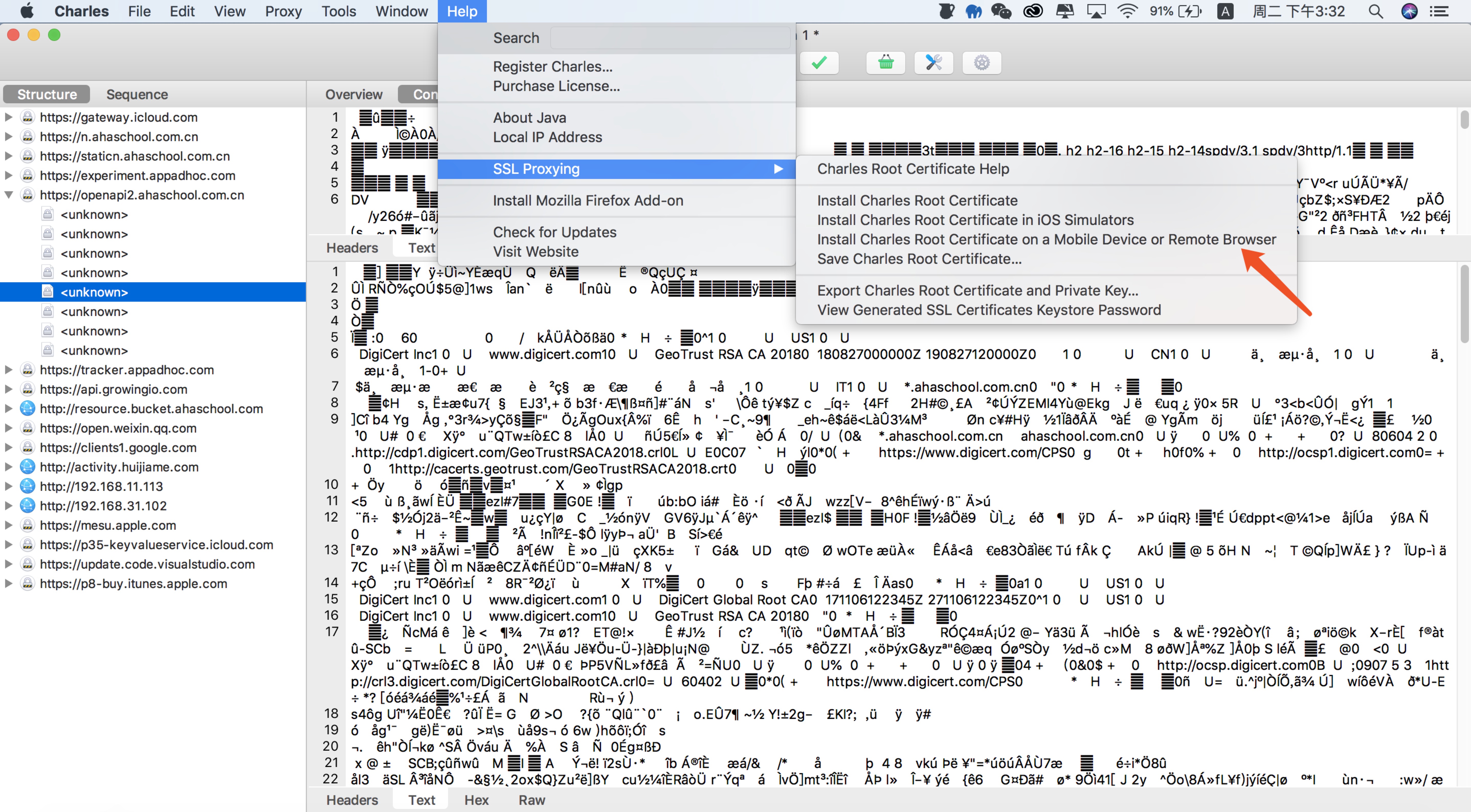Expand the https://gateway.icloud.com node
The height and width of the screenshot is (812, 1471).
pyautogui.click(x=8, y=117)
